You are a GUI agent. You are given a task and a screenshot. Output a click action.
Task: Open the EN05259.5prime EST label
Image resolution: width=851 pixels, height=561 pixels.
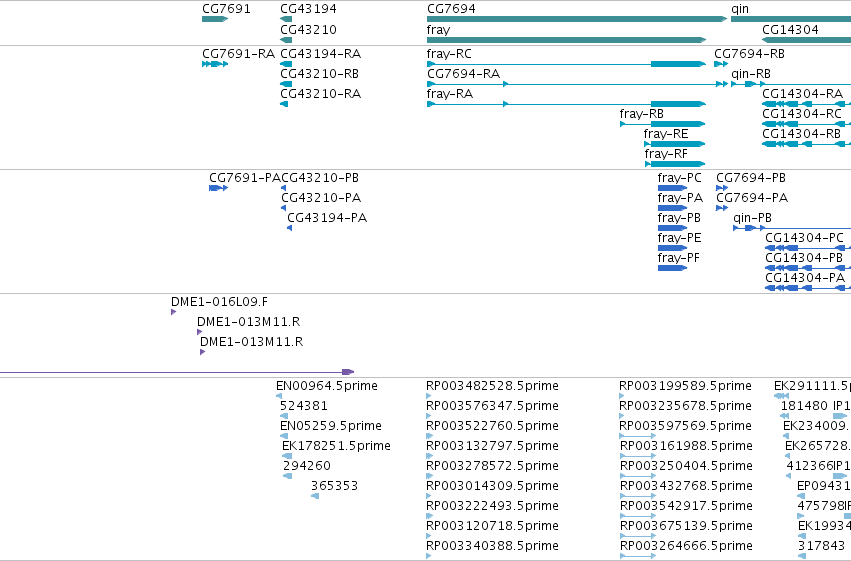pyautogui.click(x=331, y=426)
